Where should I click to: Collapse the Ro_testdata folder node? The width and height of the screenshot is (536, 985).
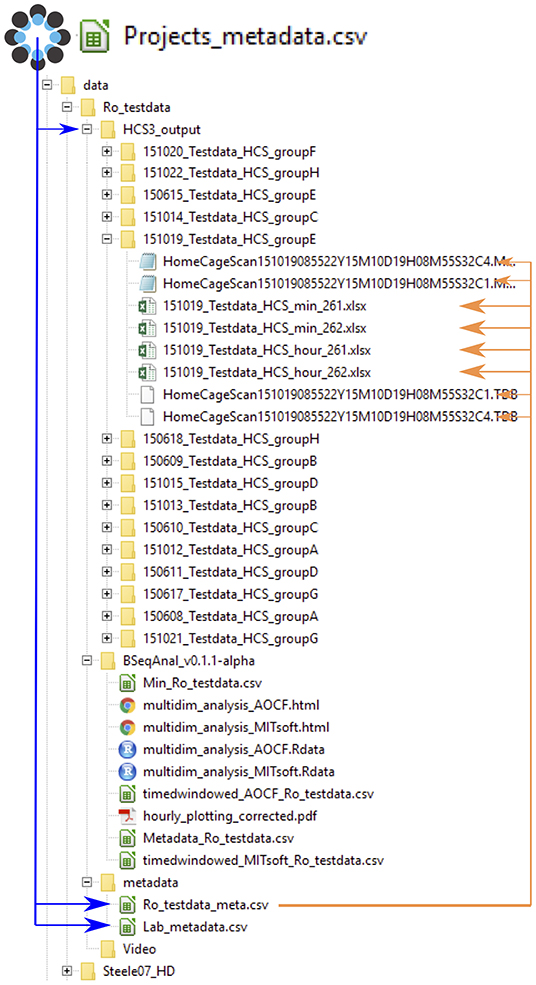[x=67, y=107]
